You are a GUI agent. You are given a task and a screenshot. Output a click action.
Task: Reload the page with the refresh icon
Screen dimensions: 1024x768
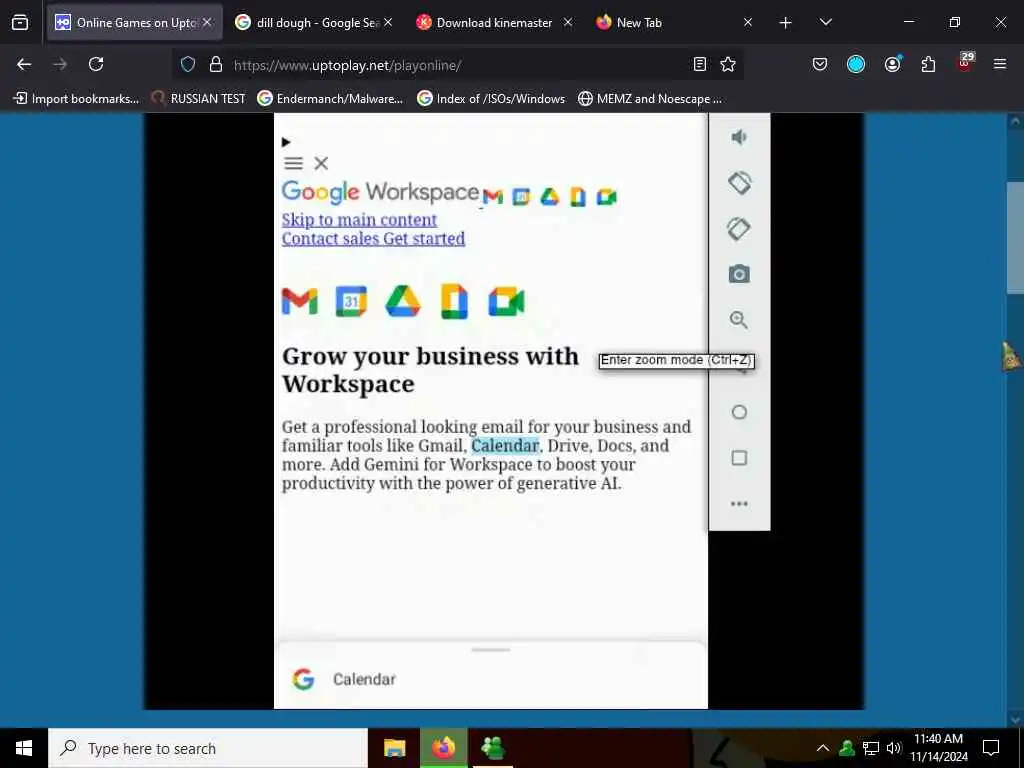pyautogui.click(x=96, y=64)
